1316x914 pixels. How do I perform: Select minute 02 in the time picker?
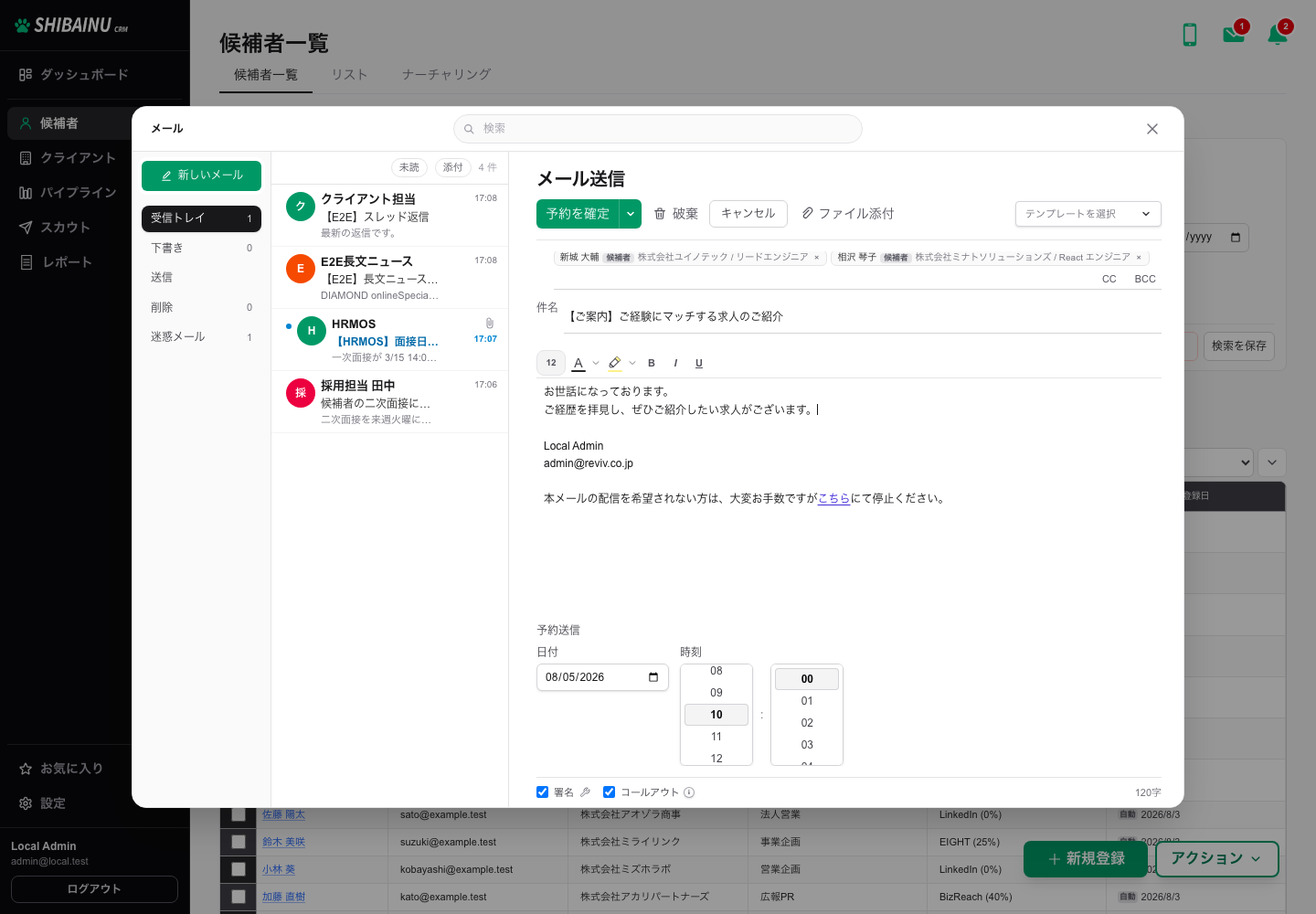(807, 723)
